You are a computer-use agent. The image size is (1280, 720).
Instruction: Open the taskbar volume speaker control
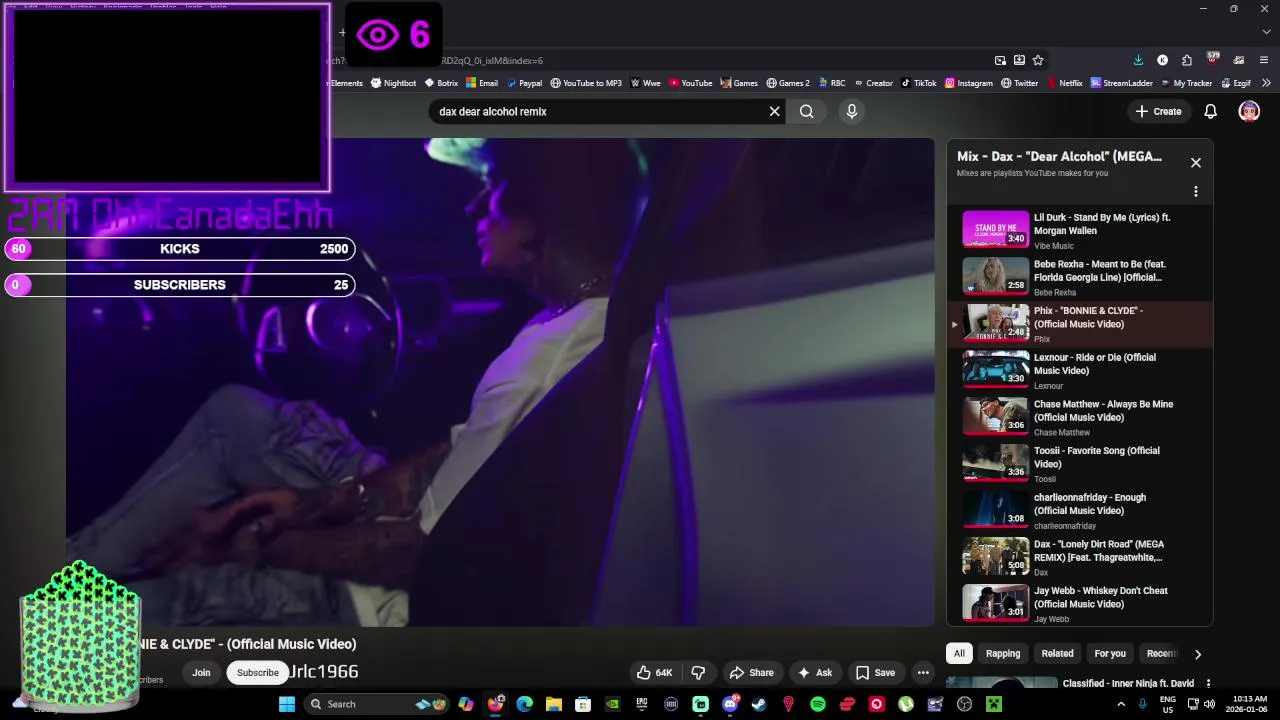tap(1209, 704)
